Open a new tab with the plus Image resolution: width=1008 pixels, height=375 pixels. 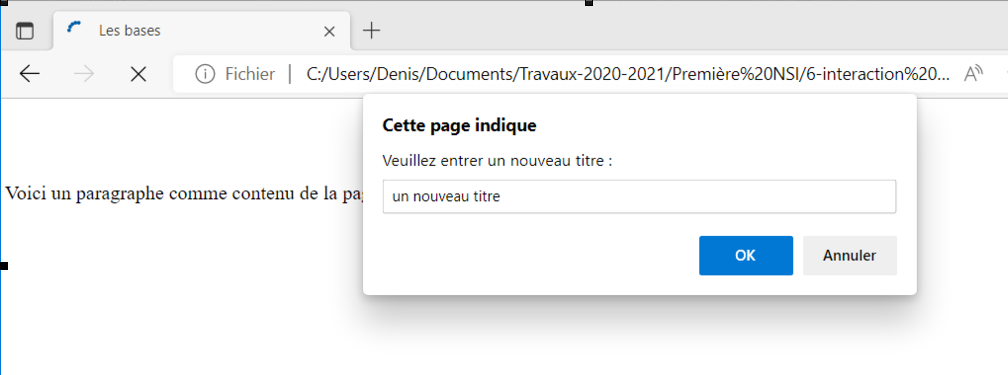click(372, 30)
